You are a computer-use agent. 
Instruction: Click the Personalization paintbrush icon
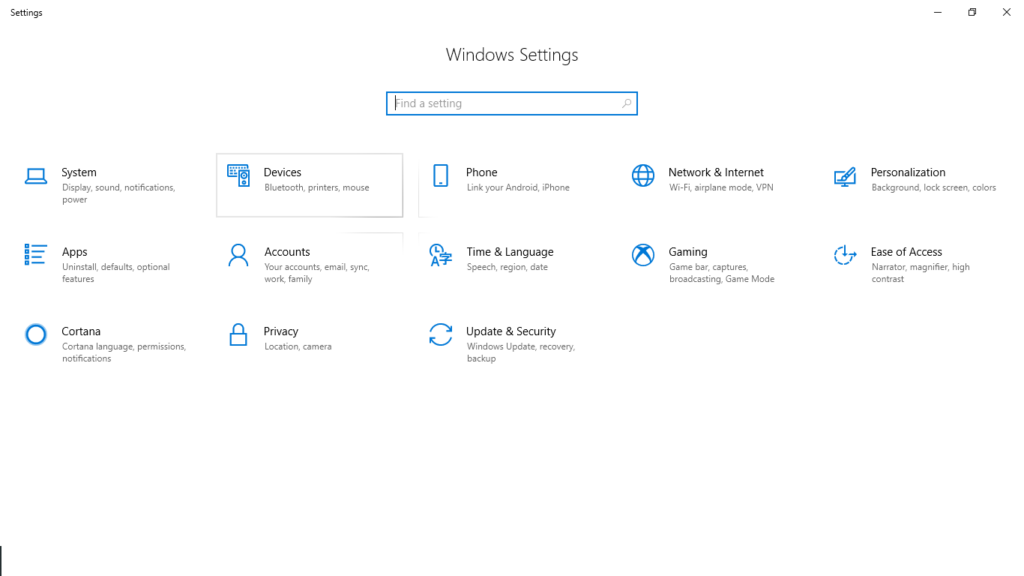(845, 176)
